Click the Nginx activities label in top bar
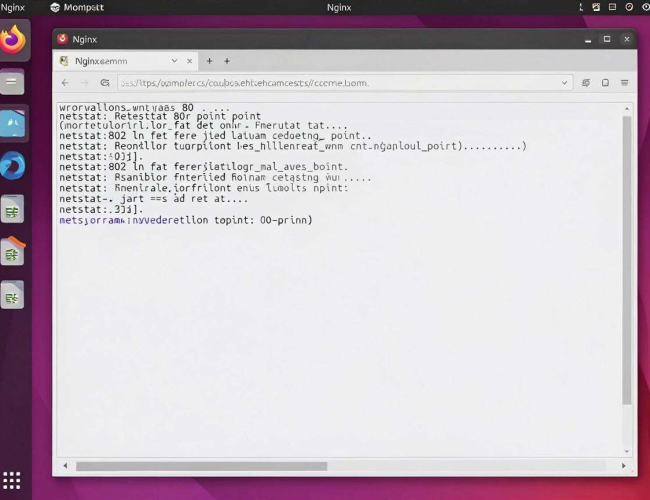This screenshot has height=500, width=650. 12,7
